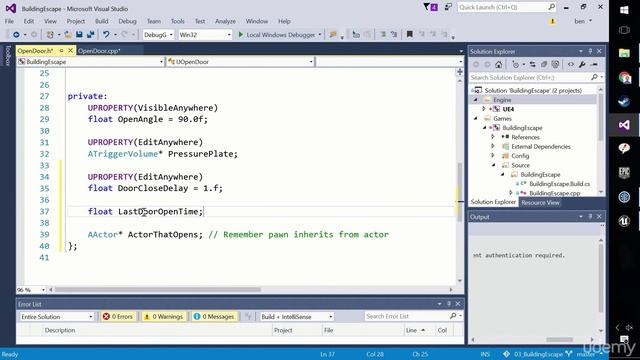The image size is (640, 360).
Task: Collapse the Source folder node
Action: (493, 165)
